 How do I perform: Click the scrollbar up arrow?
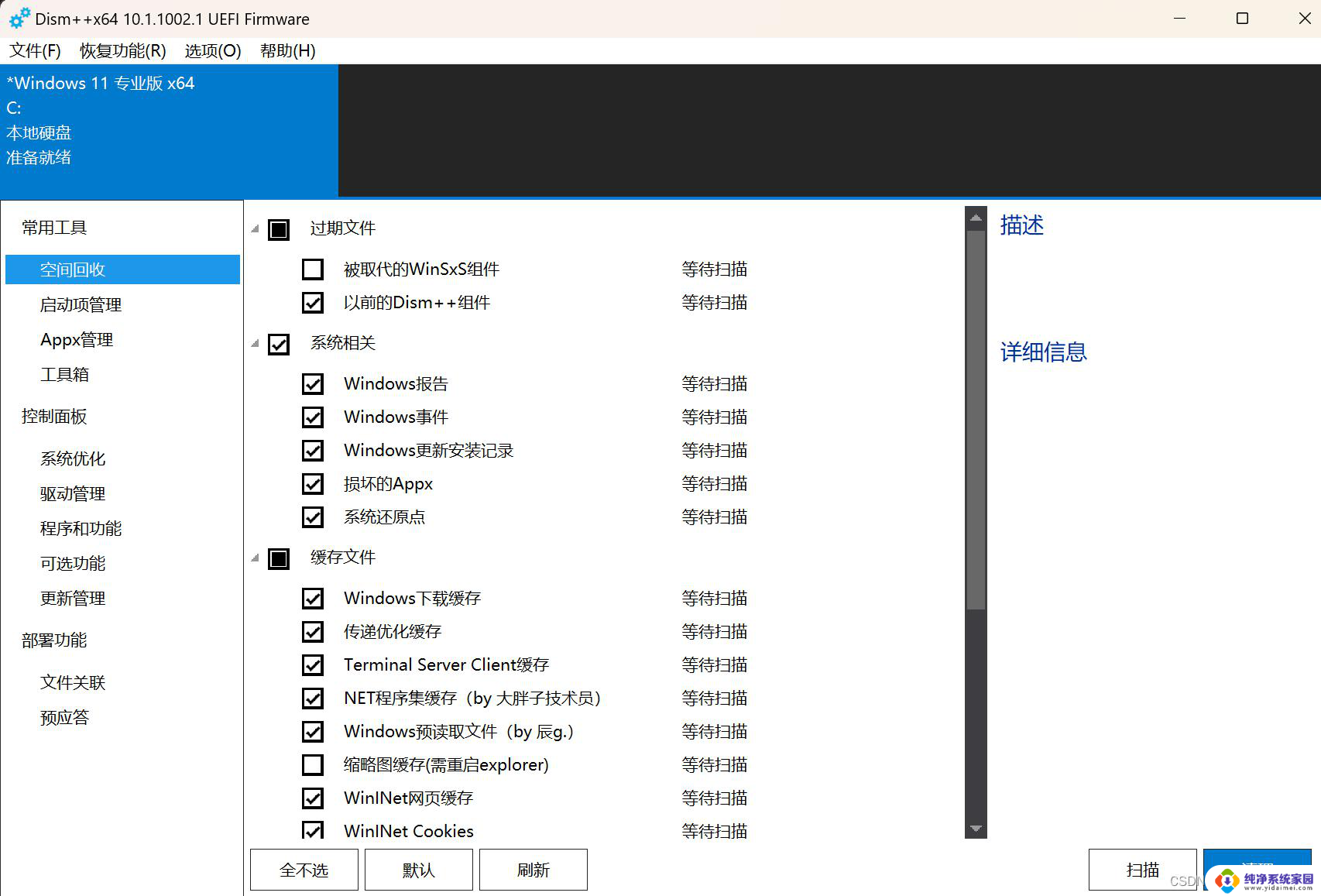(976, 218)
